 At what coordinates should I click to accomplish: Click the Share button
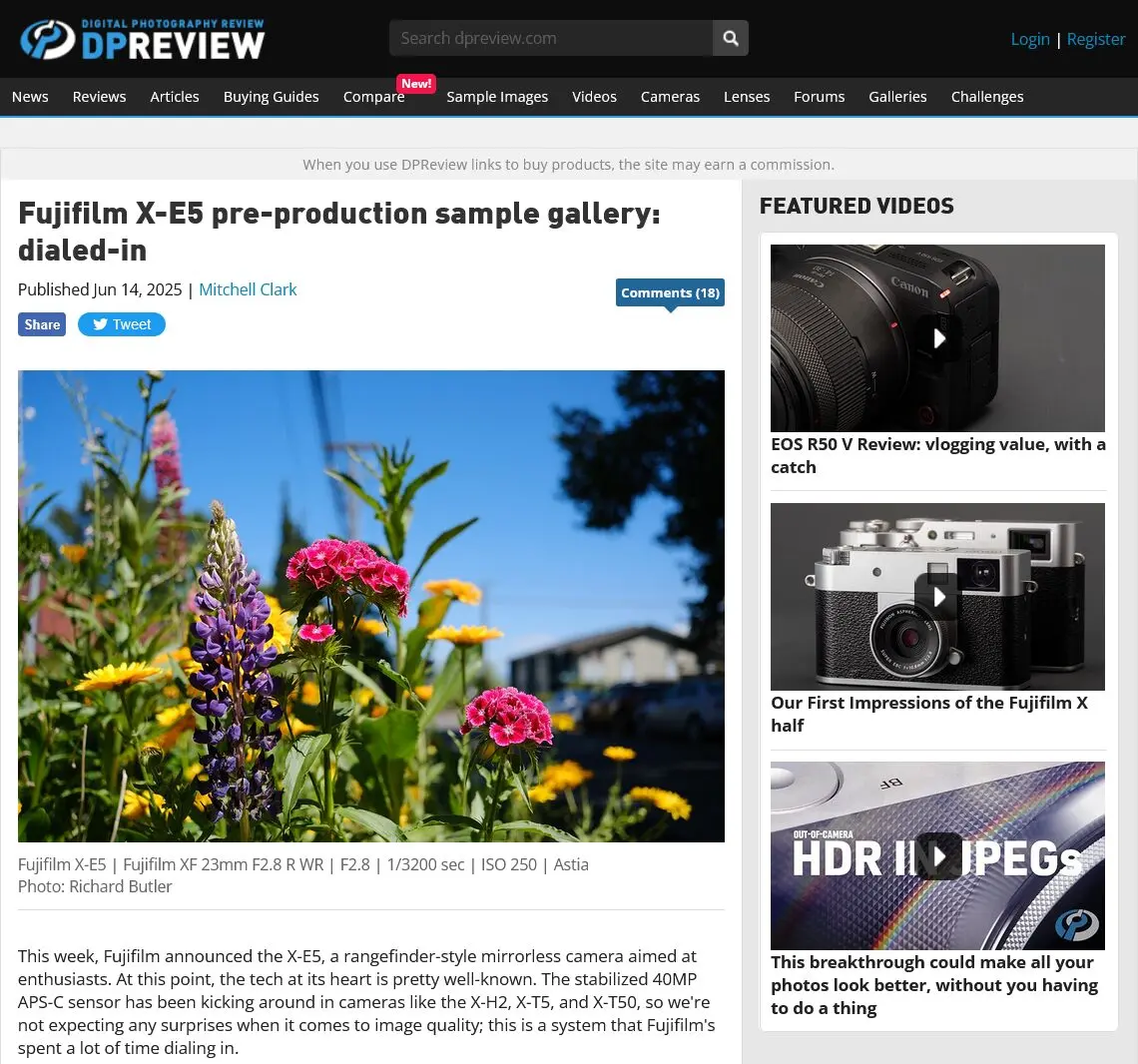pyautogui.click(x=42, y=324)
